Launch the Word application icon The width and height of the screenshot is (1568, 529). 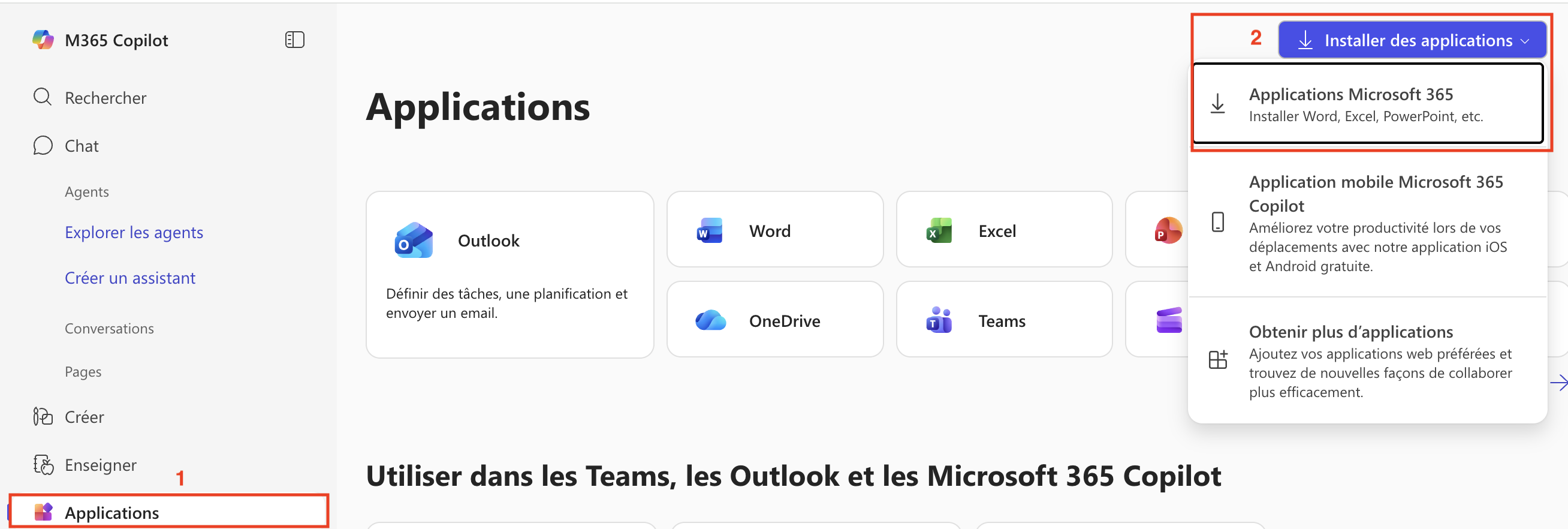pos(709,231)
